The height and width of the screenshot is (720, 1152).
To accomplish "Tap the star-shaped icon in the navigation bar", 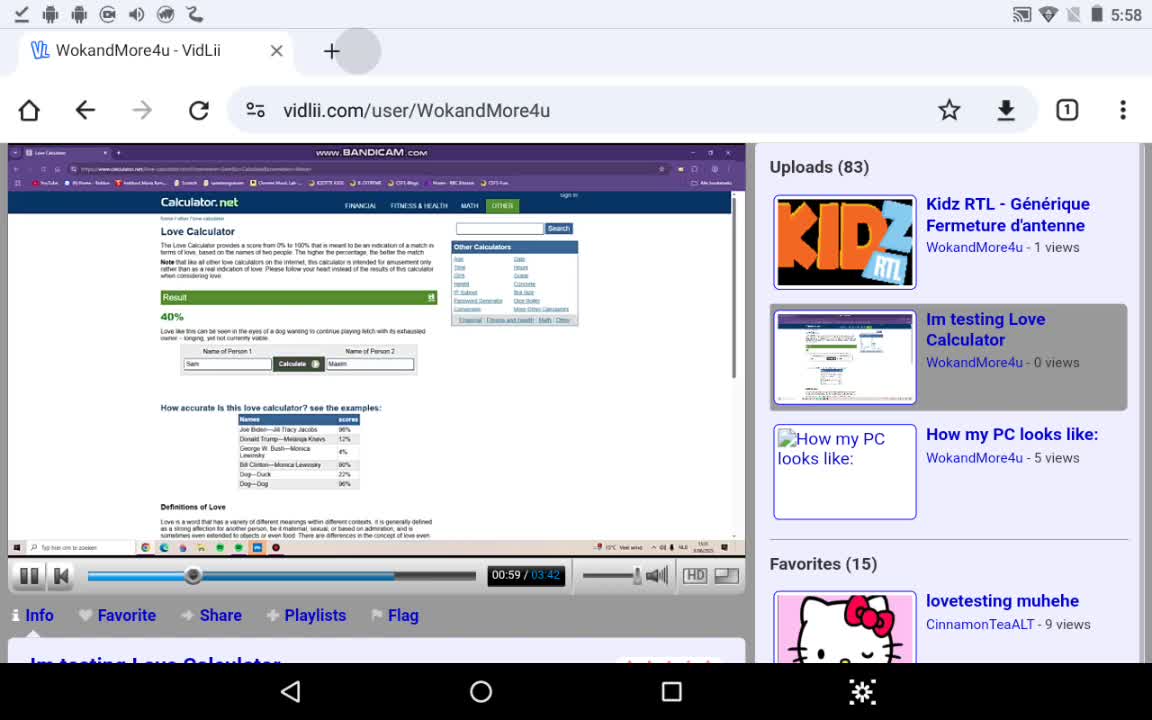I will pos(862,691).
